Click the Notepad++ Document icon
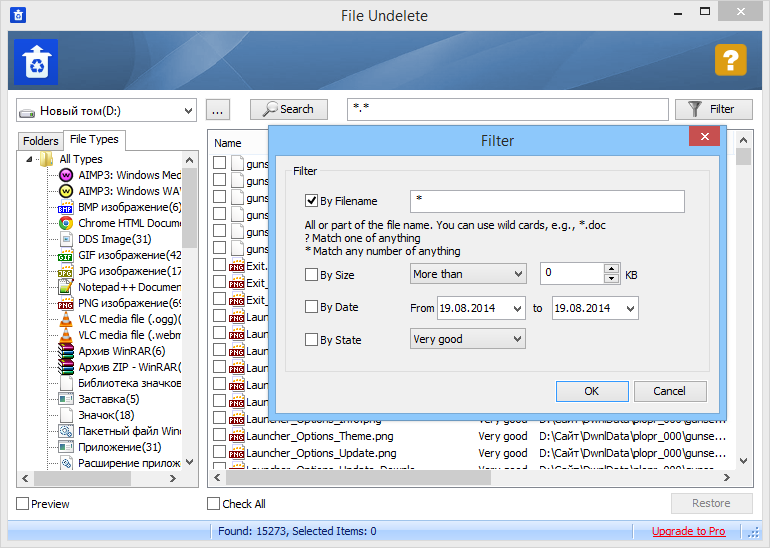770x548 pixels. click(x=66, y=287)
